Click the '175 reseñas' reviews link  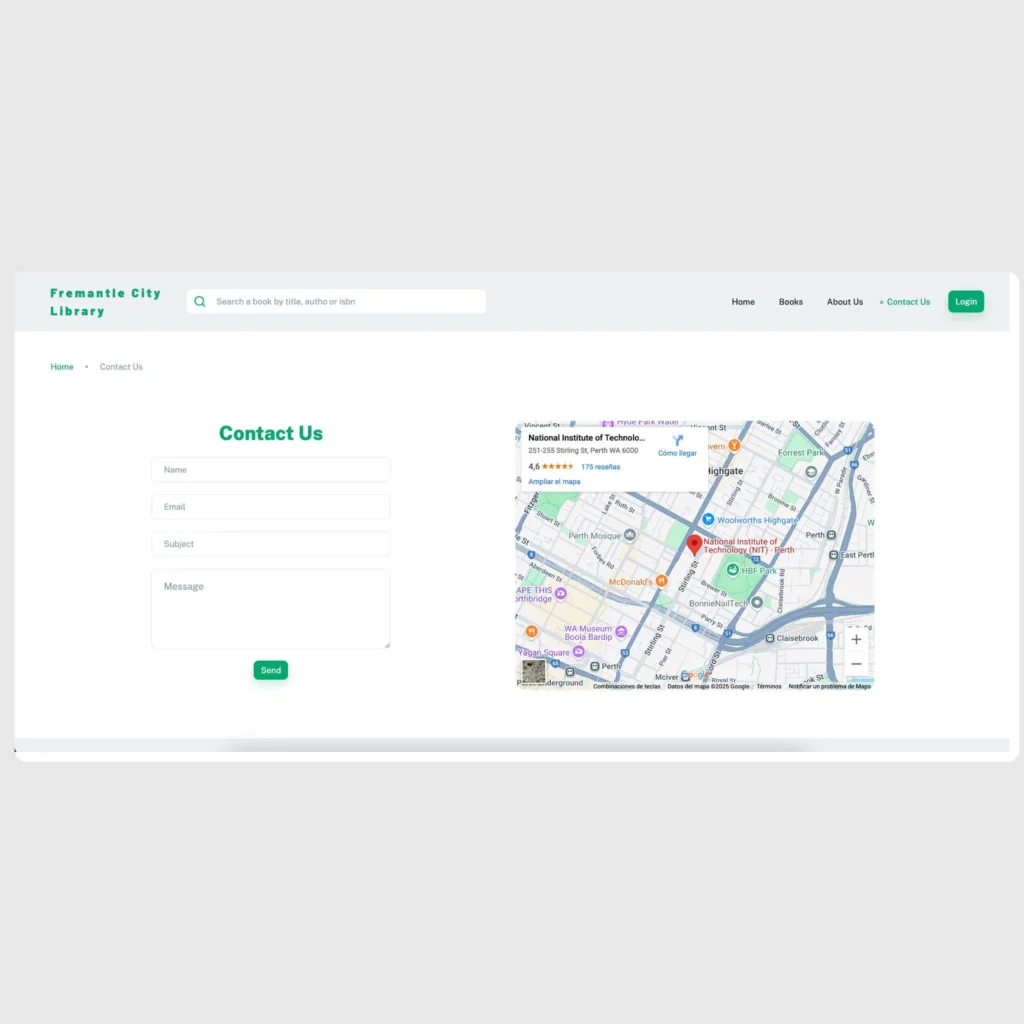click(600, 467)
